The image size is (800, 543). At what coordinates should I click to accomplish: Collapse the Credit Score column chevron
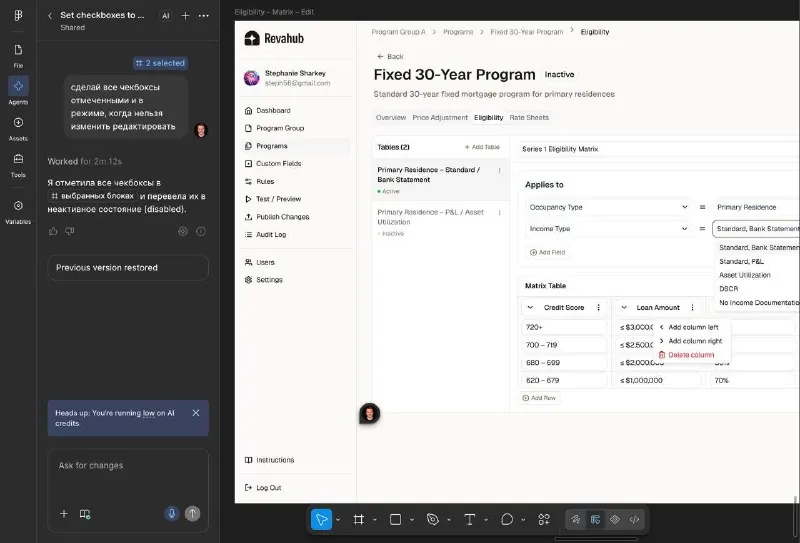pos(530,307)
